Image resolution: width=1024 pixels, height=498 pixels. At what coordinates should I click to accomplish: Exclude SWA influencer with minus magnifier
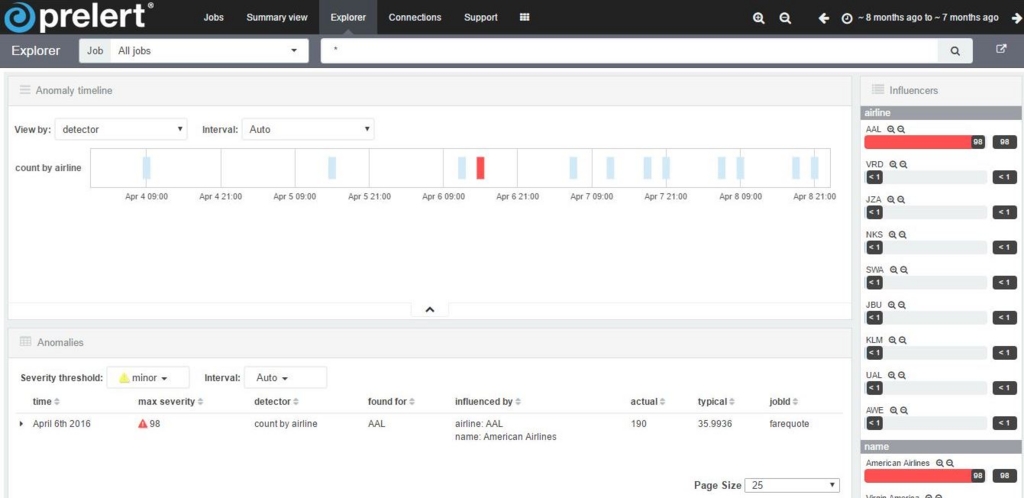click(904, 270)
